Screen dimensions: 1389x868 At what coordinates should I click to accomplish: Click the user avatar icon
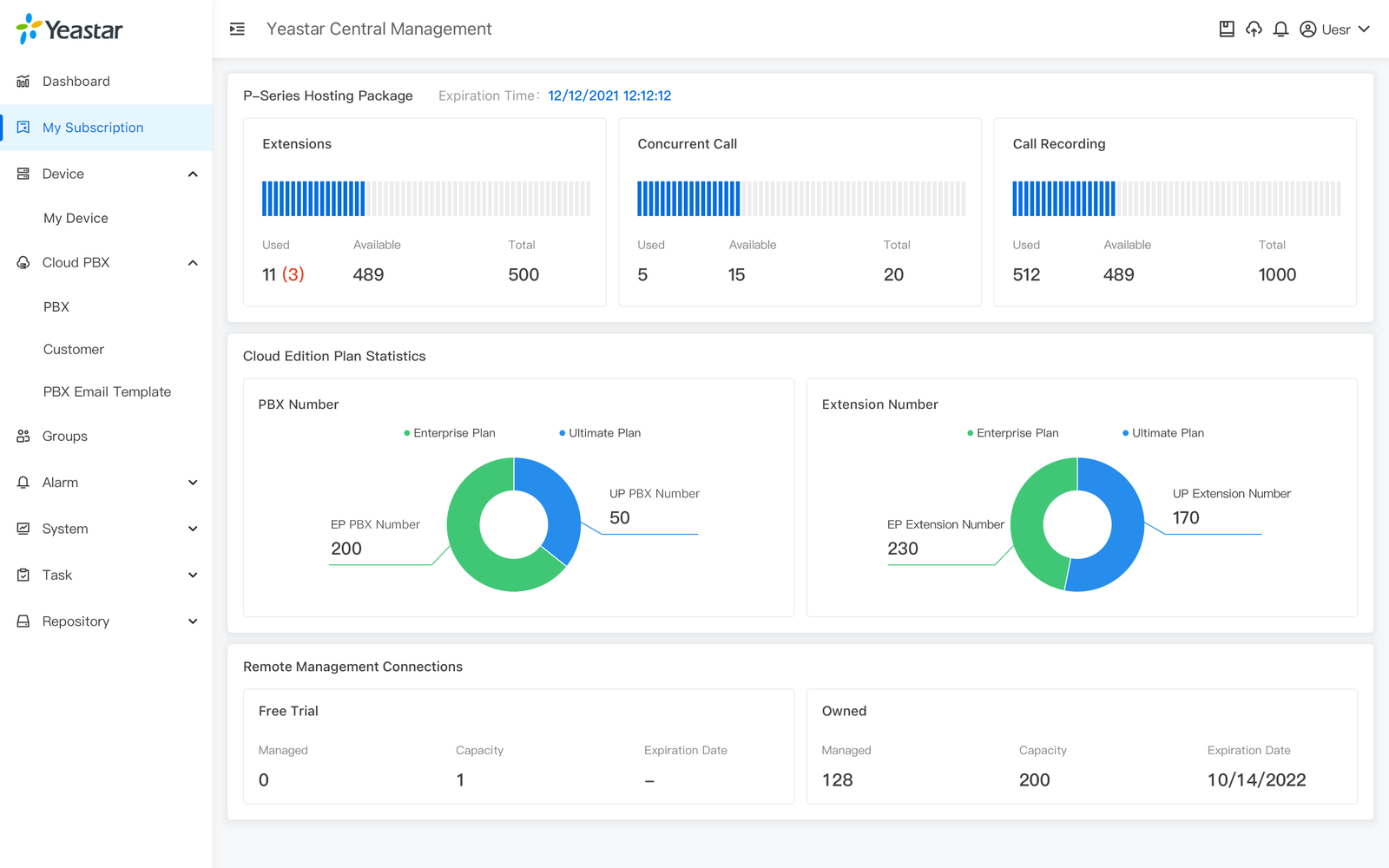click(1307, 30)
